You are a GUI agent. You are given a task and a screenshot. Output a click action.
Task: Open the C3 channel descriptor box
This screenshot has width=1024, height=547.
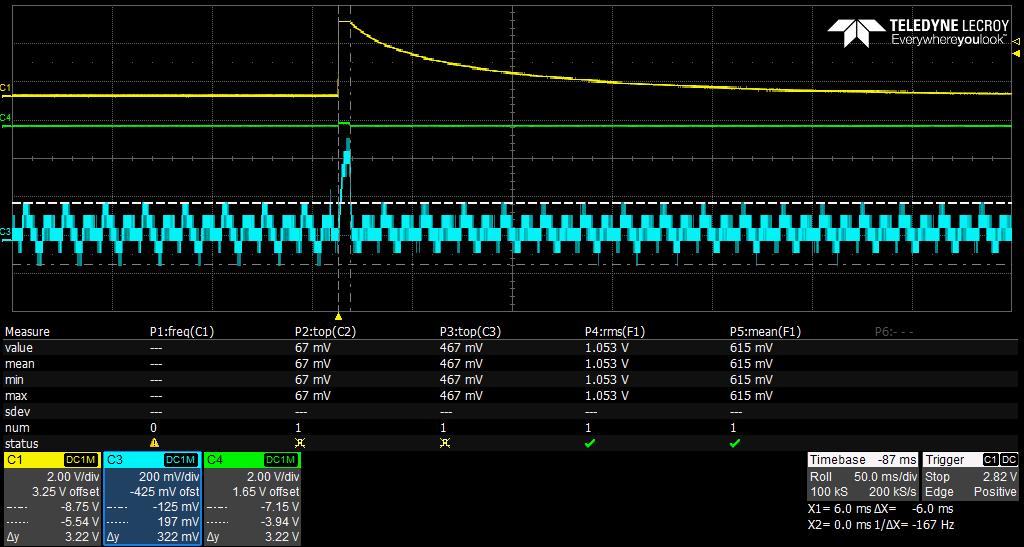152,499
